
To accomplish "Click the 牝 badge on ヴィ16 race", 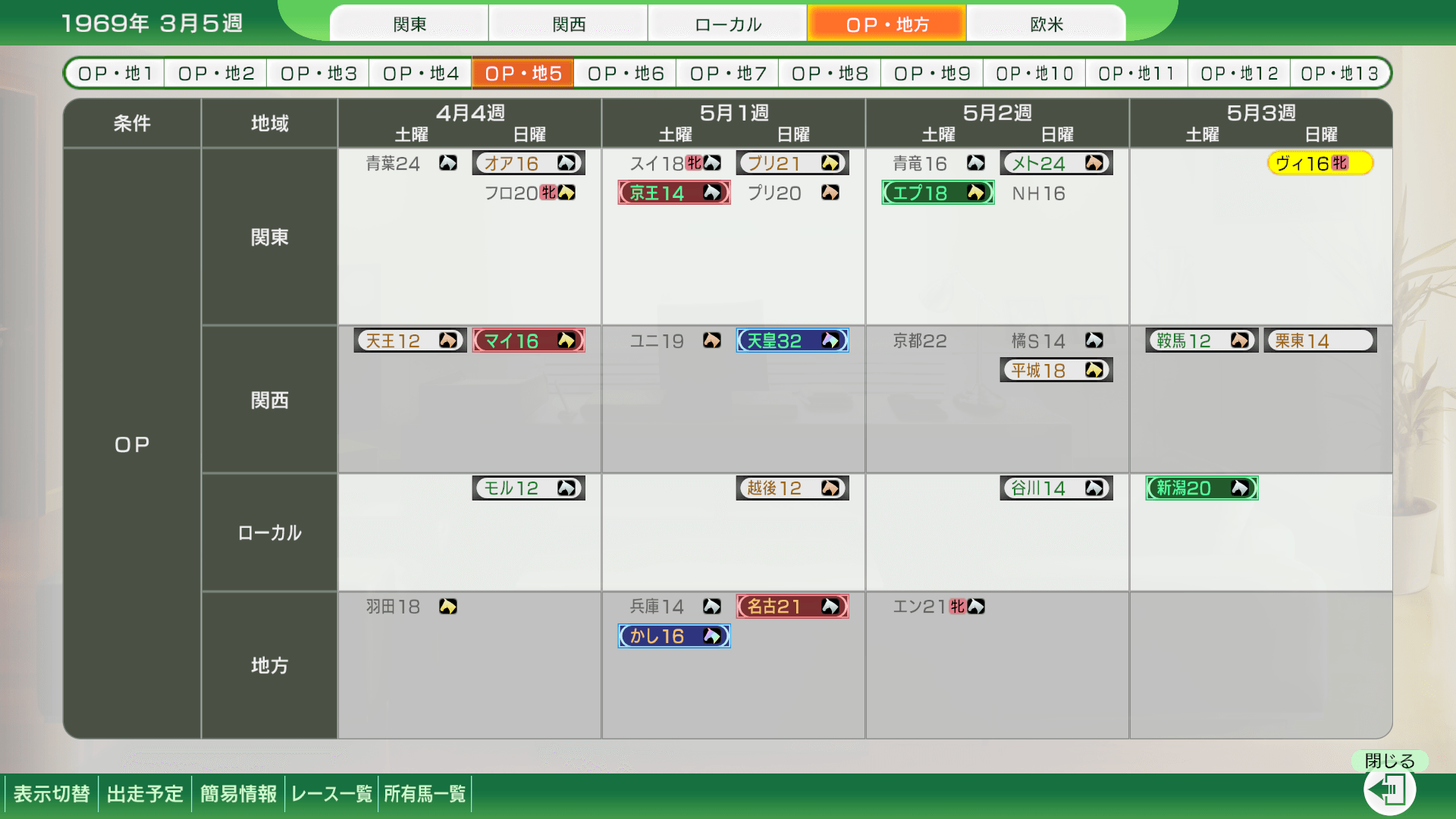I will (1340, 163).
